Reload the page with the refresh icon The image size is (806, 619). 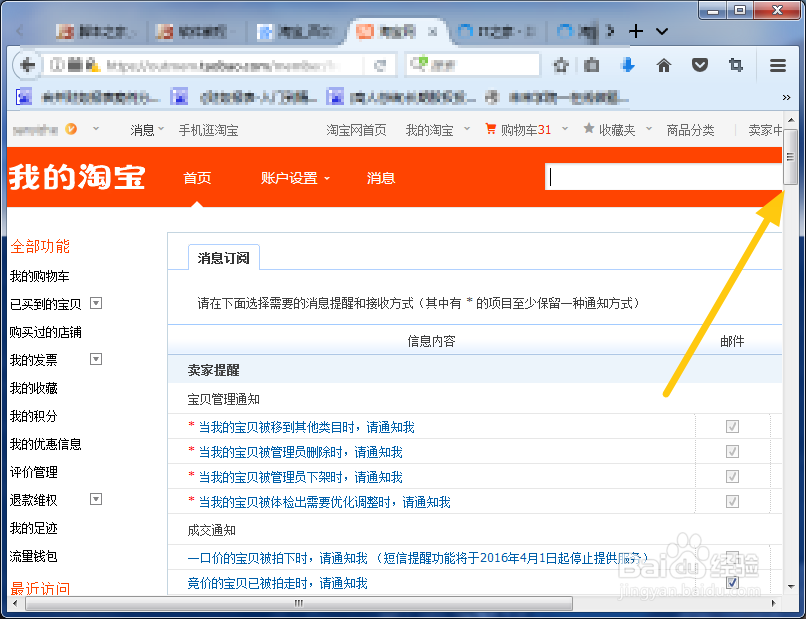coord(380,65)
